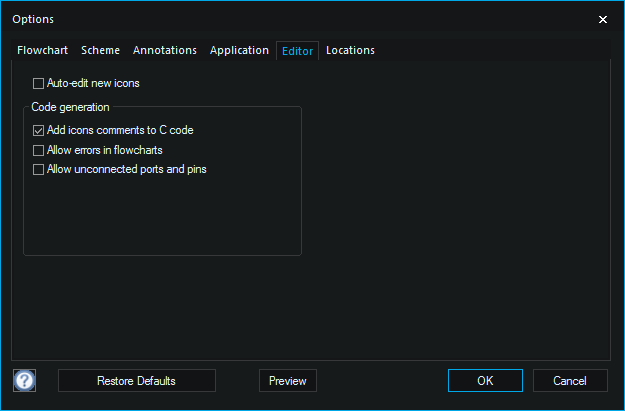Show the Locations tab
This screenshot has width=625, height=411.
click(350, 50)
